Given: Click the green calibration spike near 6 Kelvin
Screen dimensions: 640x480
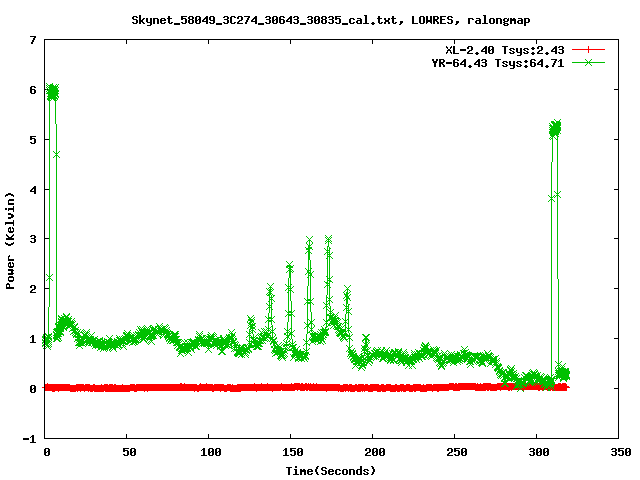Looking at the screenshot, I should click(x=53, y=93).
